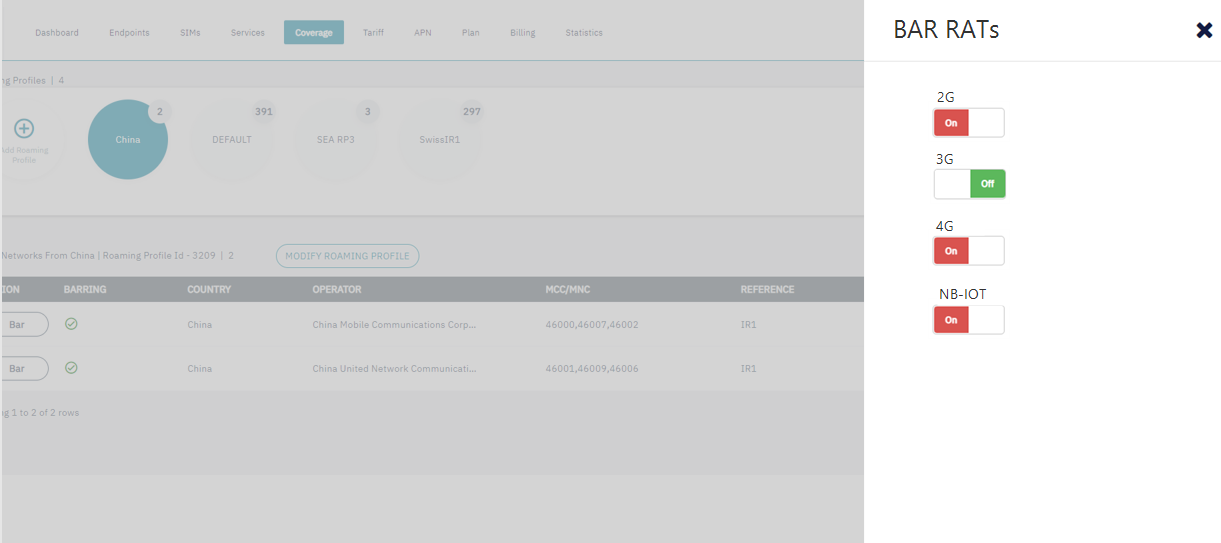Open the Dashboard tab

57,33
